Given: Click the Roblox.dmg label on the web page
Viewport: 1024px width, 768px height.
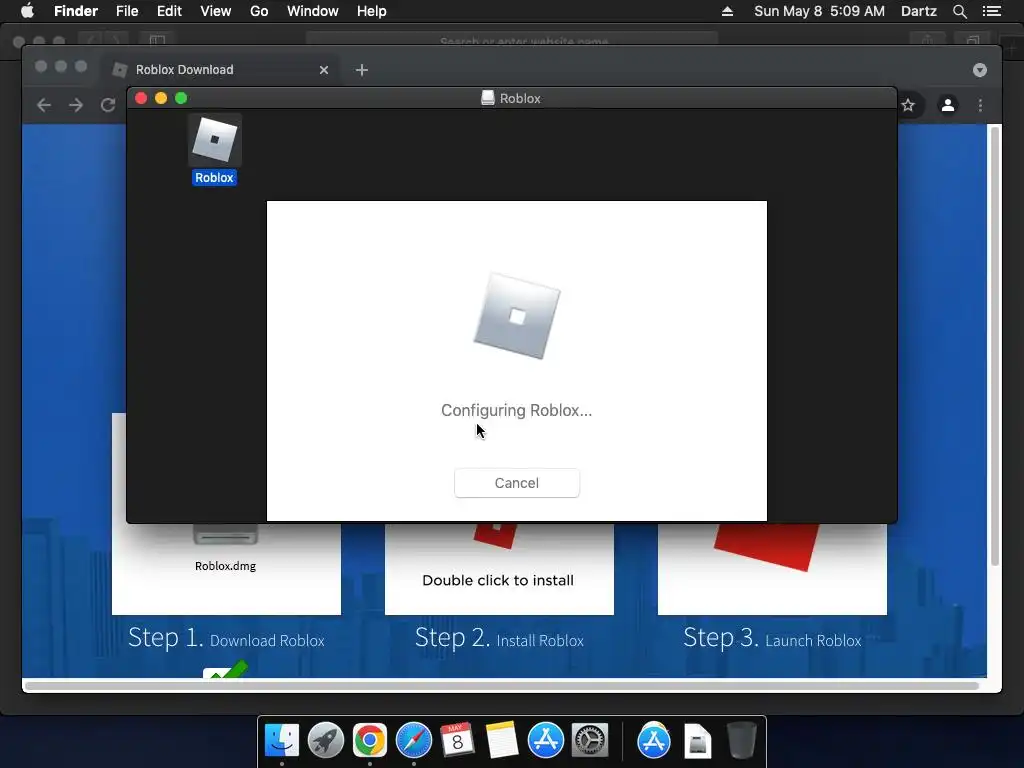Looking at the screenshot, I should point(225,566).
